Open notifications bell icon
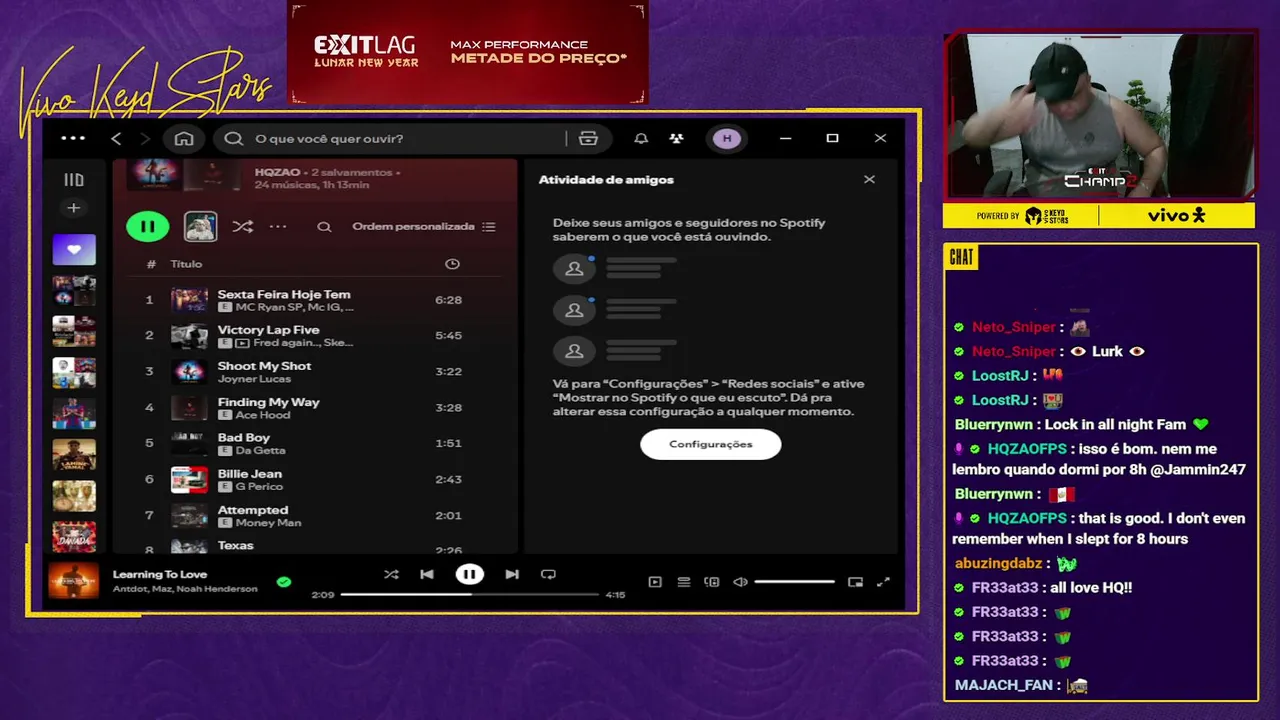The image size is (1280, 720). tap(641, 138)
